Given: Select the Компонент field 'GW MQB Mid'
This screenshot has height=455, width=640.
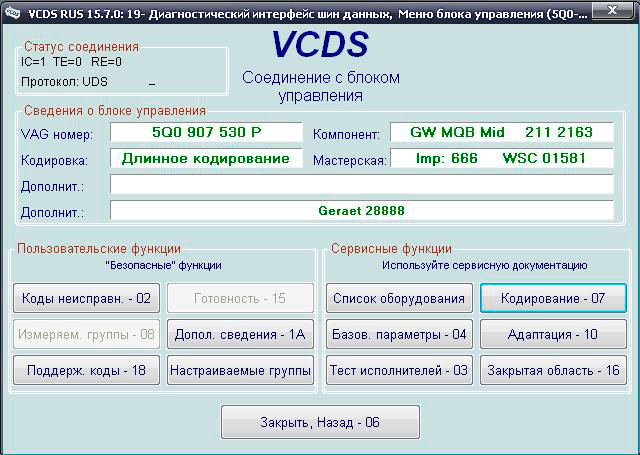Looking at the screenshot, I should (500, 133).
